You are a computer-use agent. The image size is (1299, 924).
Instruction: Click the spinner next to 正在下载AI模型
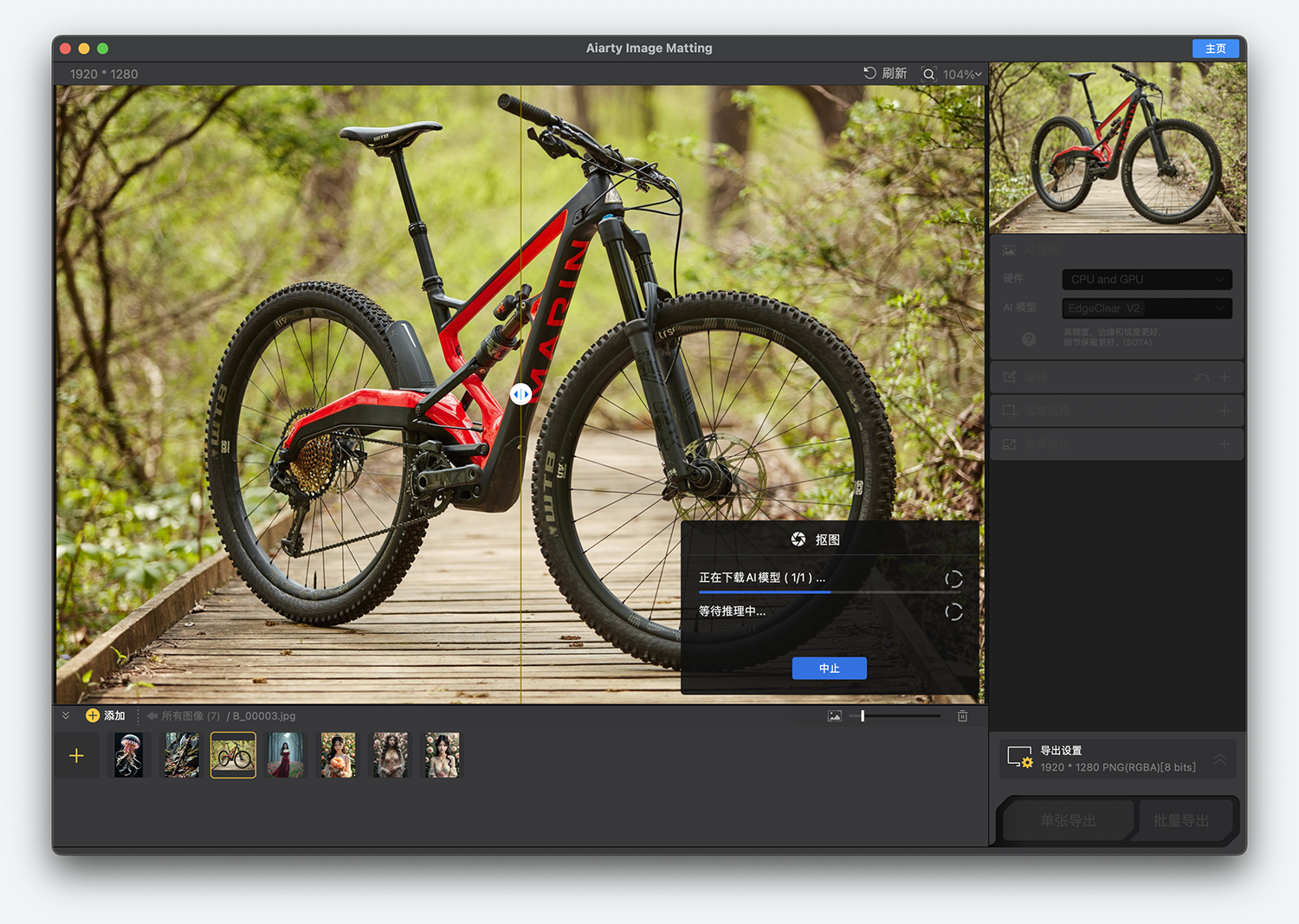click(x=953, y=579)
